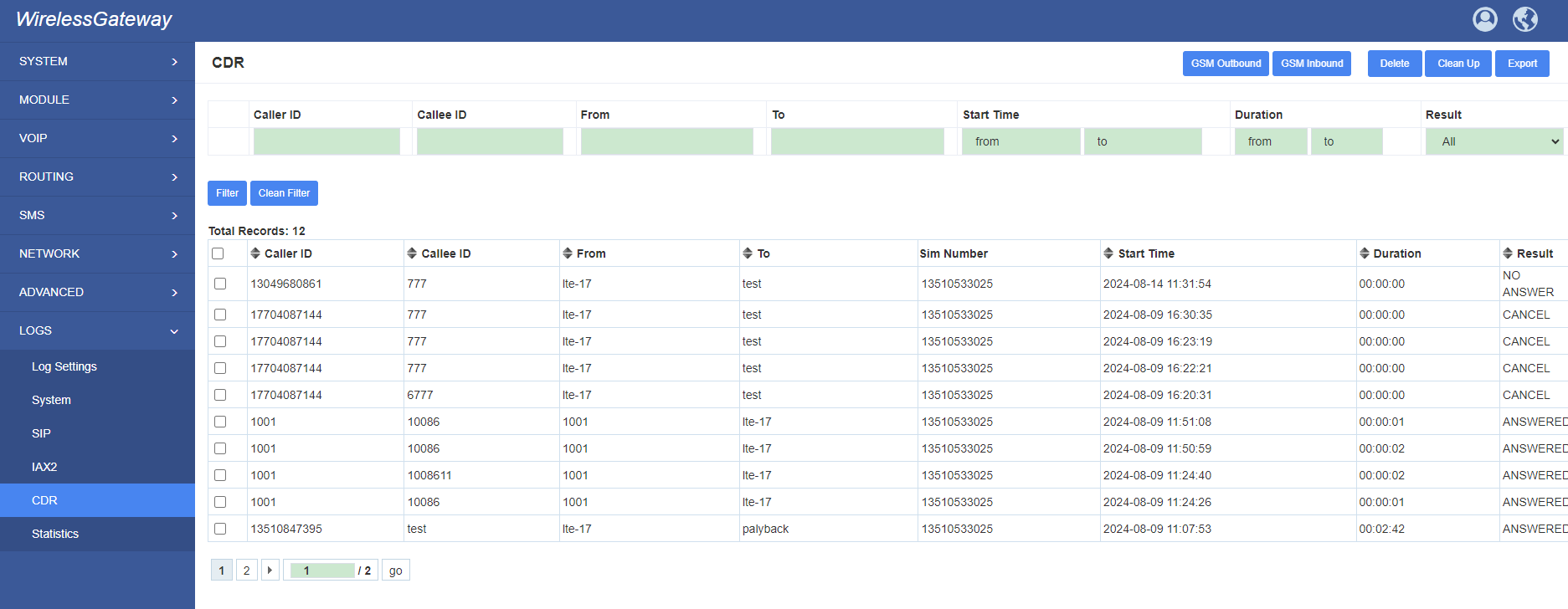Expand the SYSTEM sidebar menu

click(x=97, y=61)
